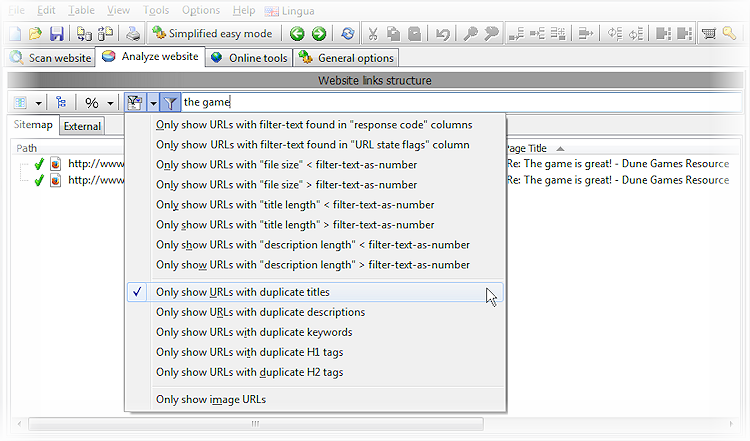The image size is (750, 441).
Task: Toggle Simplified easy mode
Action: point(212,33)
